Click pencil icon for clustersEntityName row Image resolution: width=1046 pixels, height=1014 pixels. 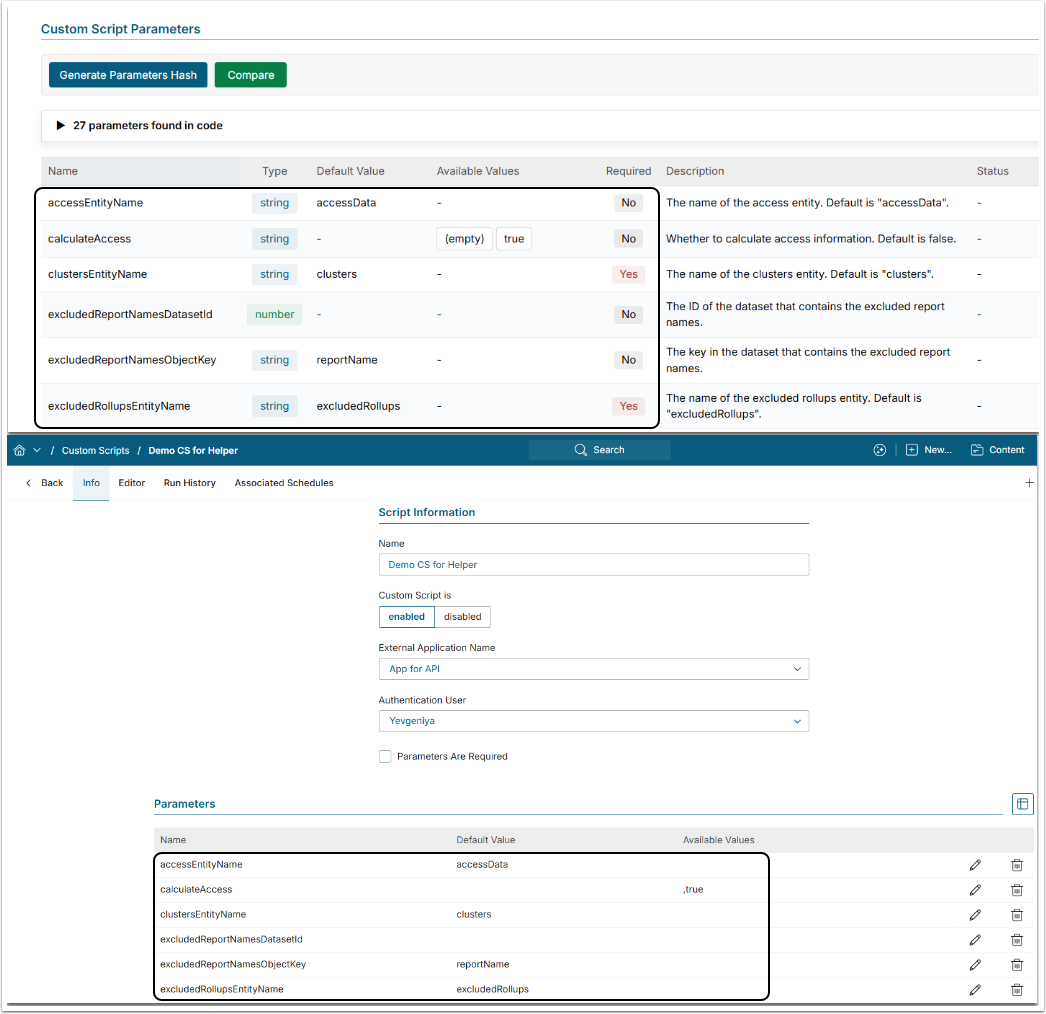(x=975, y=915)
